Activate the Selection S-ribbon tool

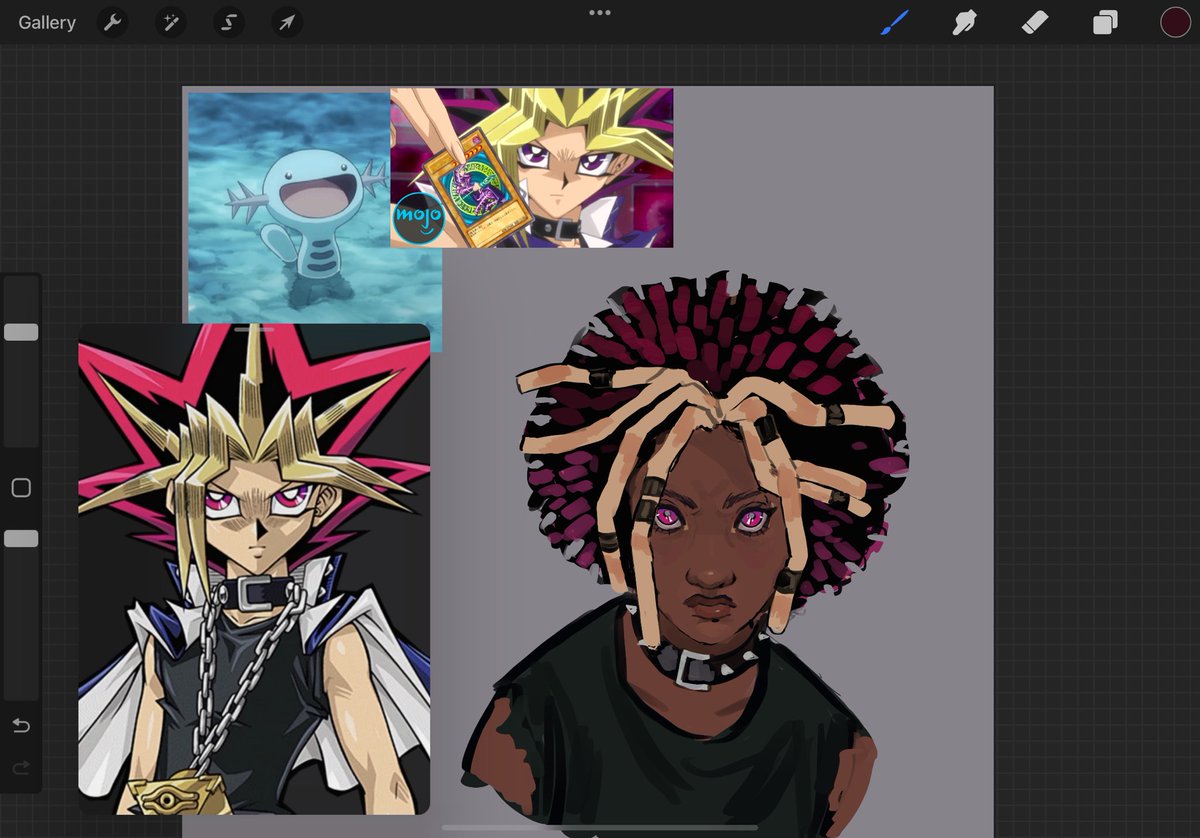coord(229,22)
